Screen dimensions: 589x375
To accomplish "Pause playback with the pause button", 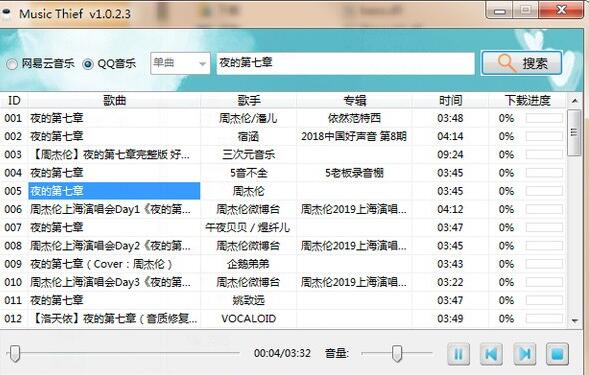I will (x=458, y=354).
